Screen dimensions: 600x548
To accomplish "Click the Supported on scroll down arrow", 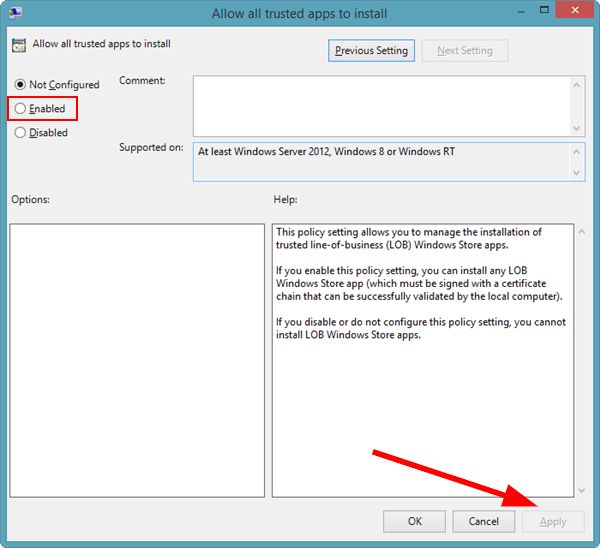I will click(x=577, y=173).
